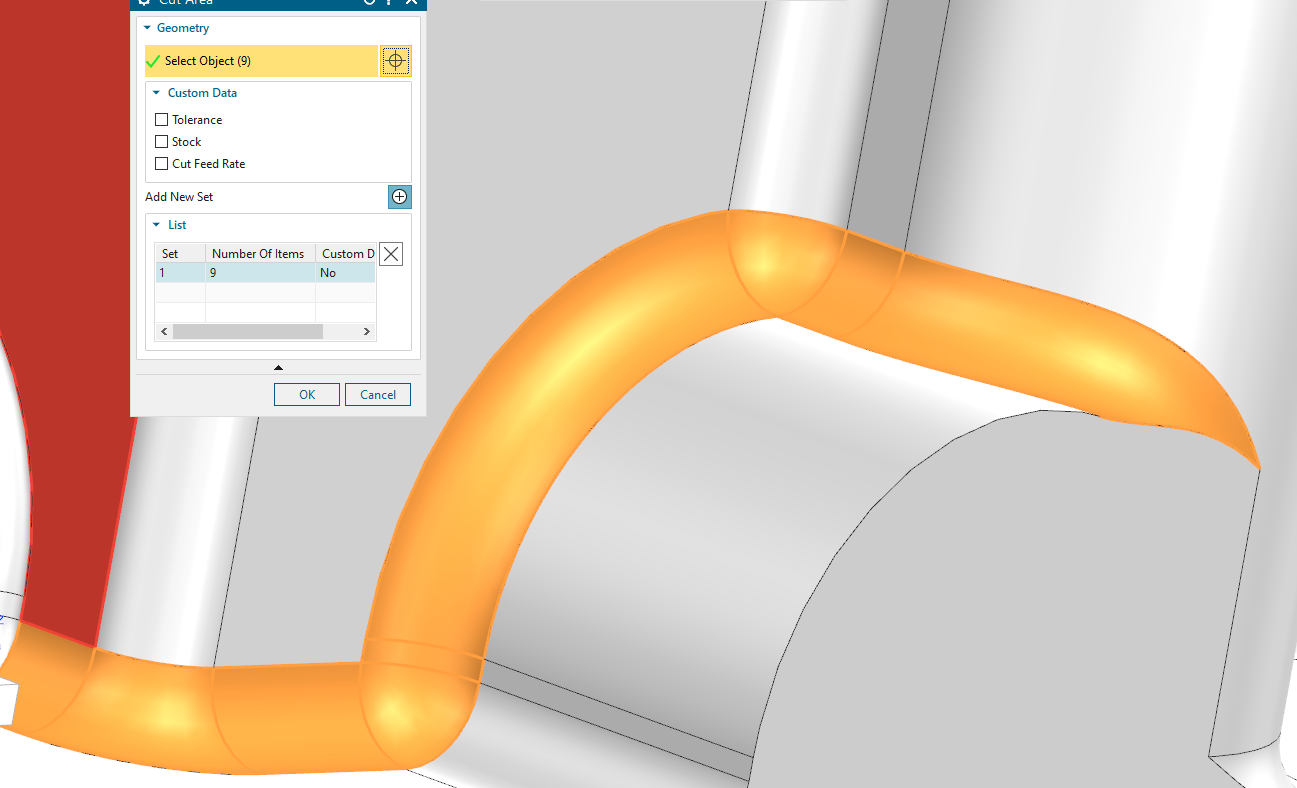Click the Add New Set plus icon
This screenshot has width=1297, height=788.
point(400,197)
